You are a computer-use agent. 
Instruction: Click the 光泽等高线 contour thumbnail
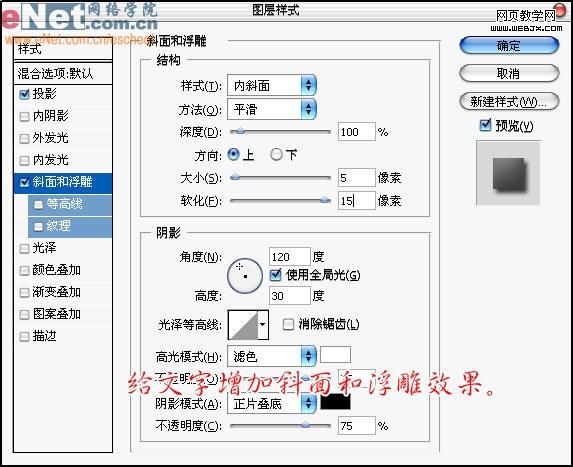(x=243, y=325)
